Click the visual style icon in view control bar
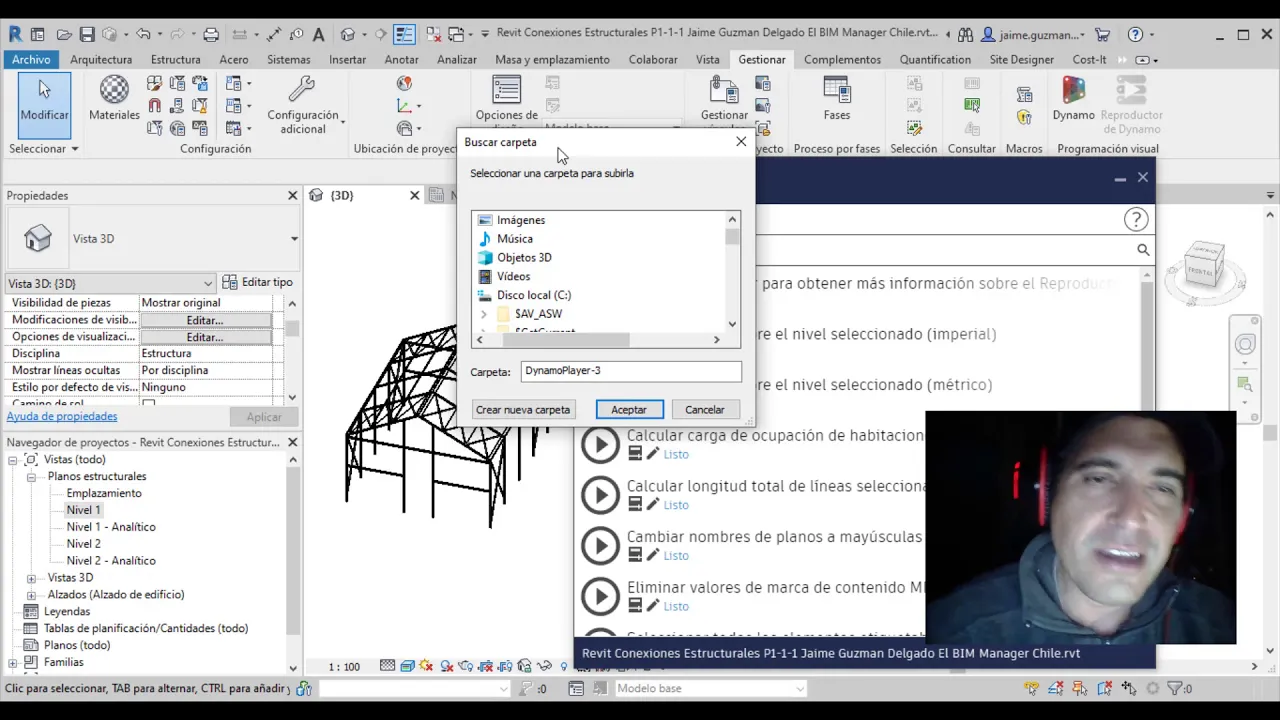Viewport: 1280px width, 720px height. [407, 666]
